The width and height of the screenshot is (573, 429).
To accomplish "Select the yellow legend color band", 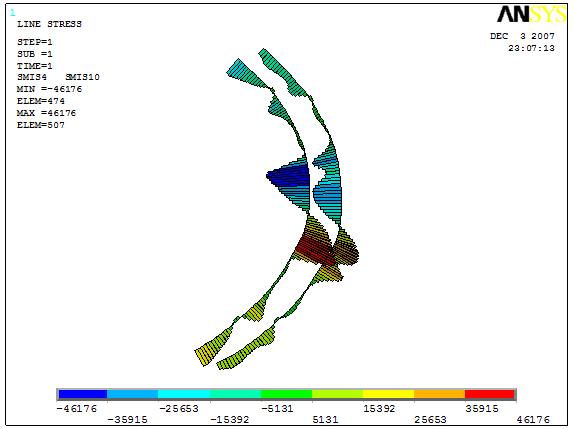I will pos(388,394).
